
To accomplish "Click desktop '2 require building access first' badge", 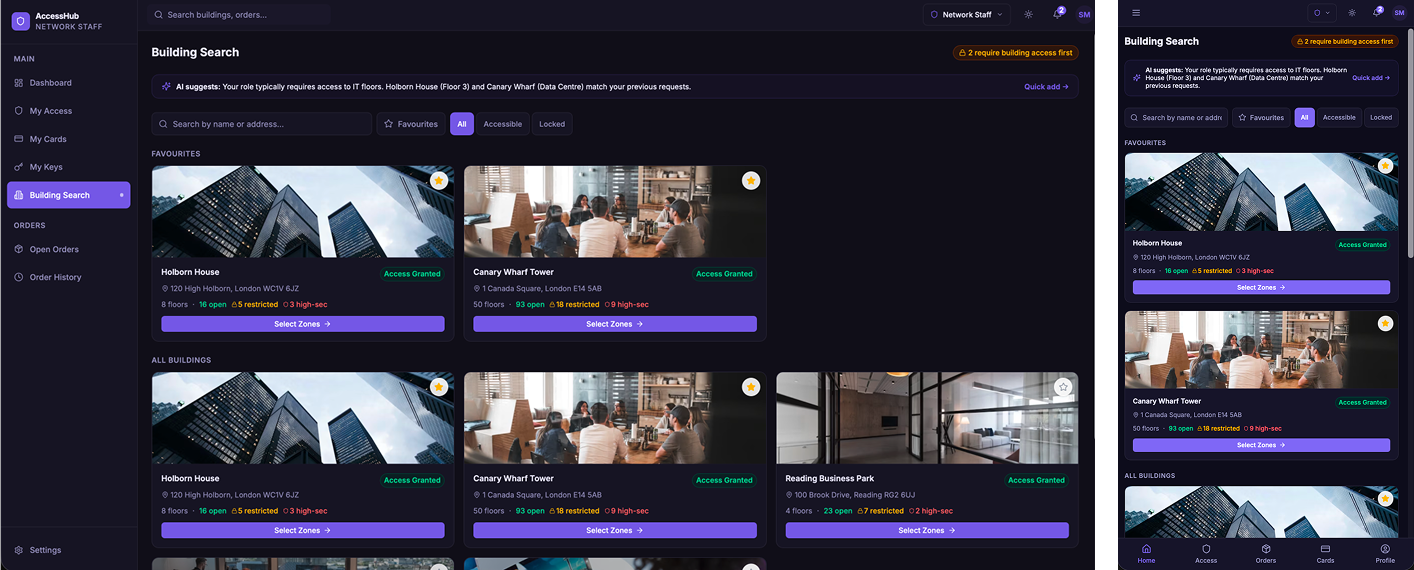I will (1015, 53).
